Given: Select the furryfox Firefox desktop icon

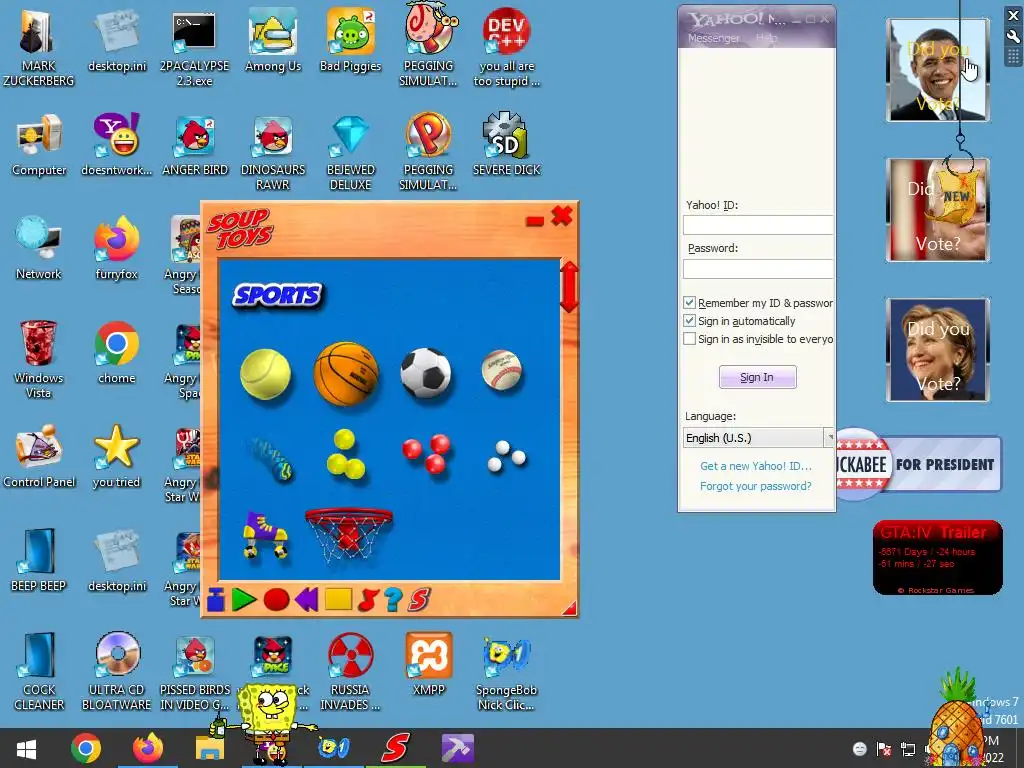Looking at the screenshot, I should click(117, 250).
